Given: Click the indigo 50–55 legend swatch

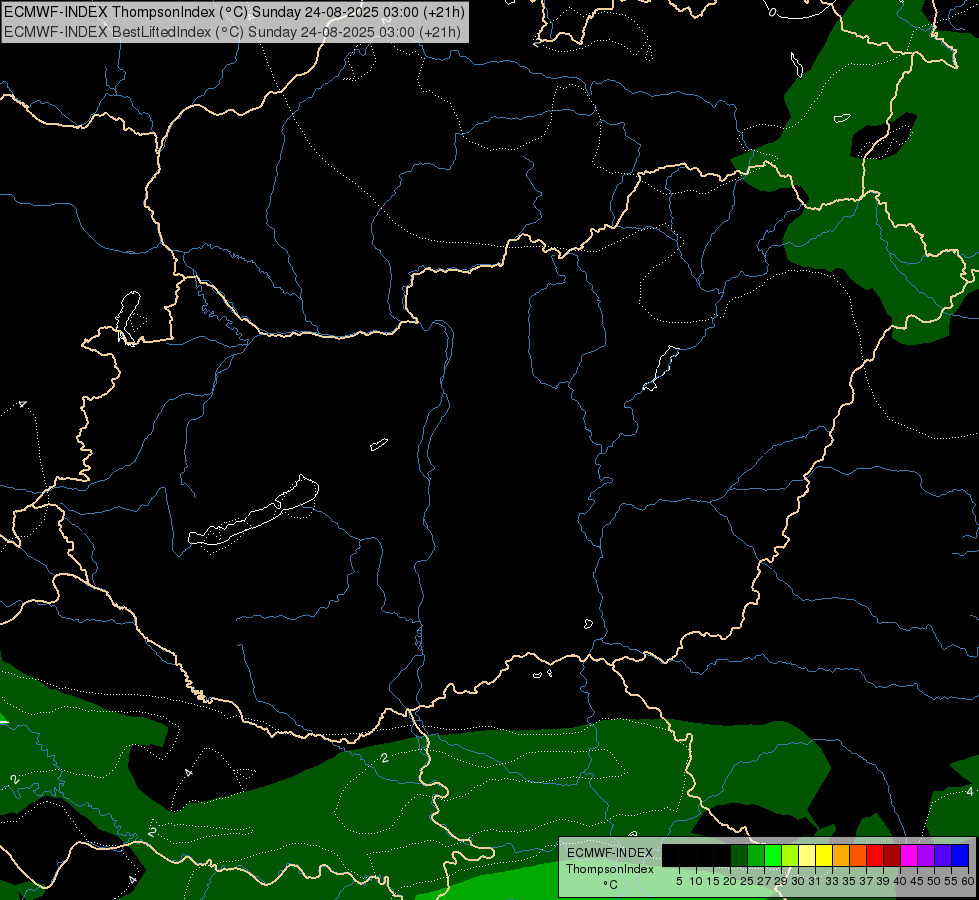Looking at the screenshot, I should (943, 855).
